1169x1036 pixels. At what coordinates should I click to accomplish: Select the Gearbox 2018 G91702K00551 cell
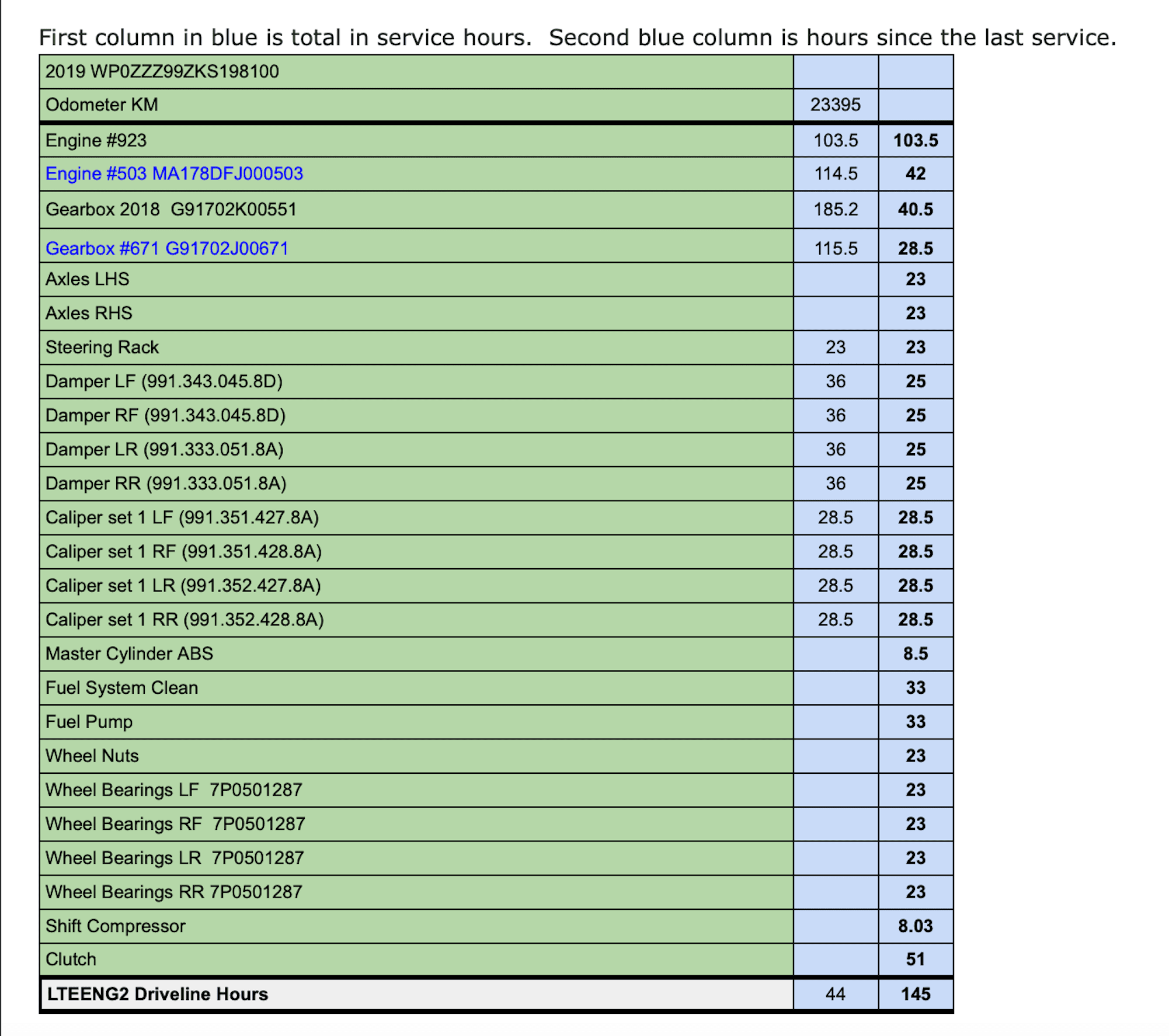pyautogui.click(x=171, y=209)
